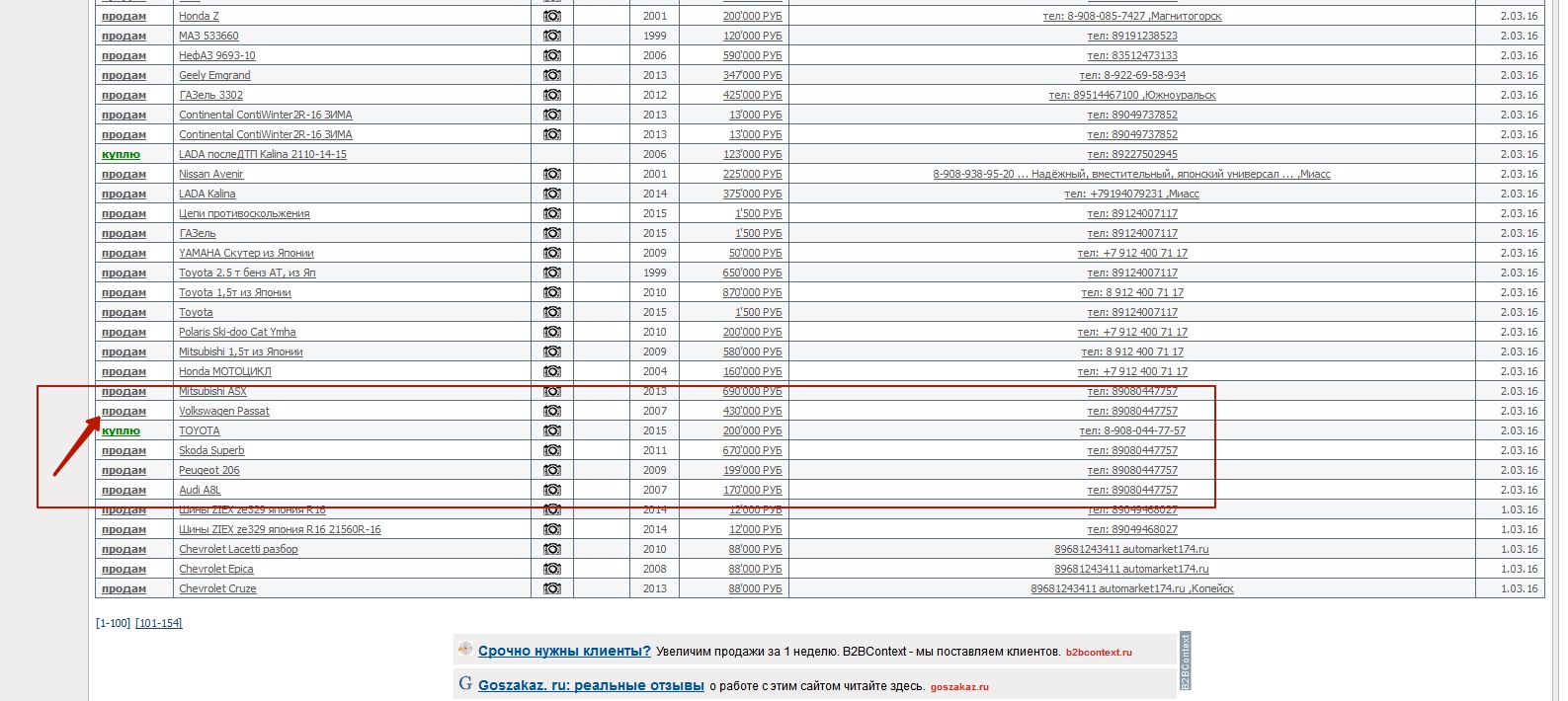View photo of Цепи противоскольжения listing

pos(552,213)
